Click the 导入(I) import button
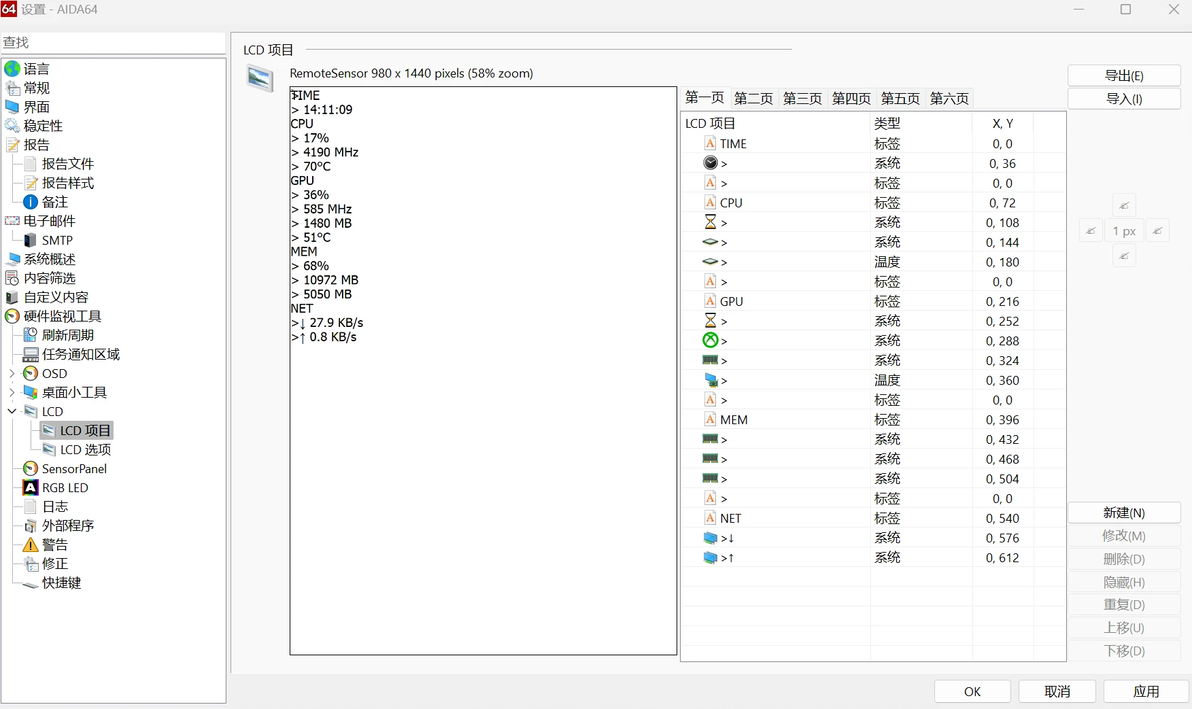1192x709 pixels. 1124,99
